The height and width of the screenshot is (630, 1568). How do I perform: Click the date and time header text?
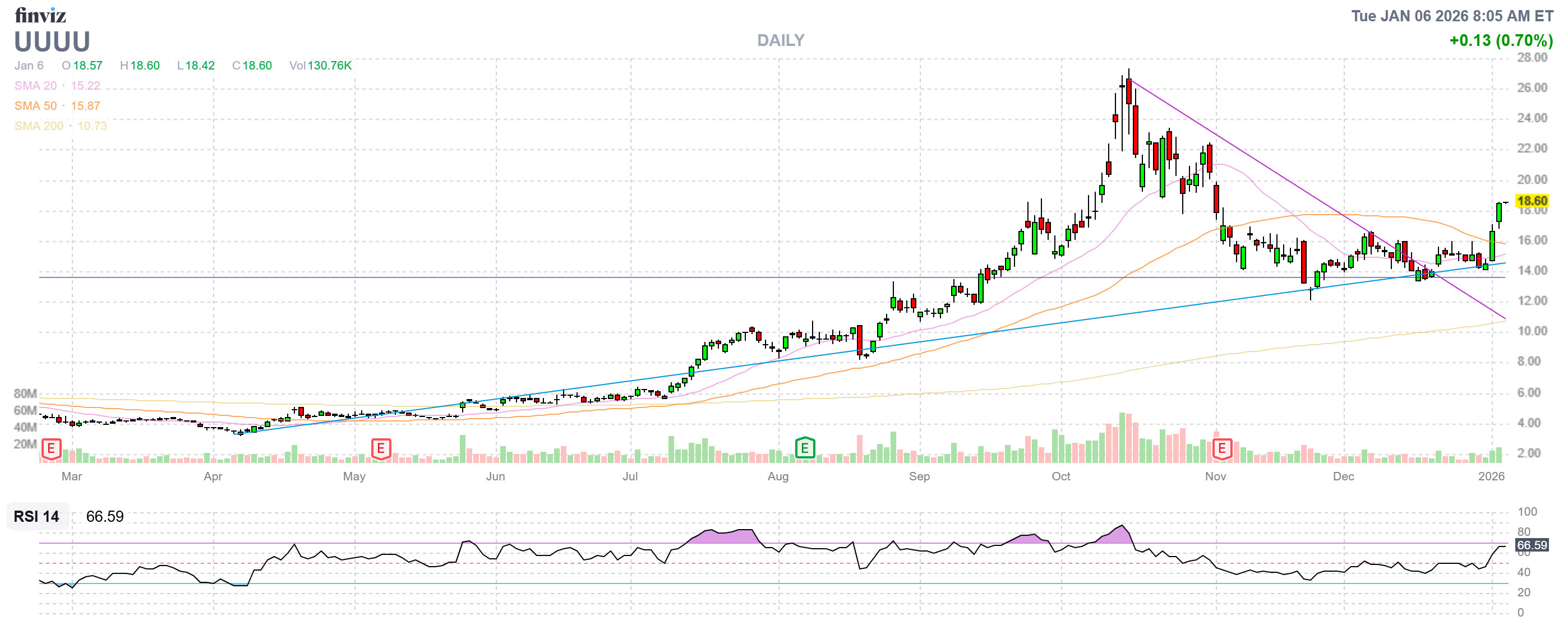point(1452,16)
